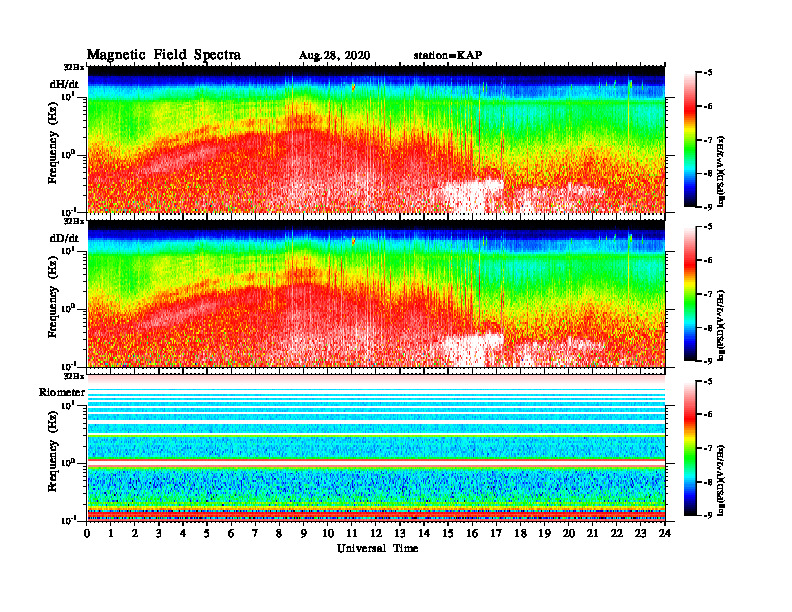
Task: Click the "1" hour tick label
Action: pyautogui.click(x=111, y=533)
